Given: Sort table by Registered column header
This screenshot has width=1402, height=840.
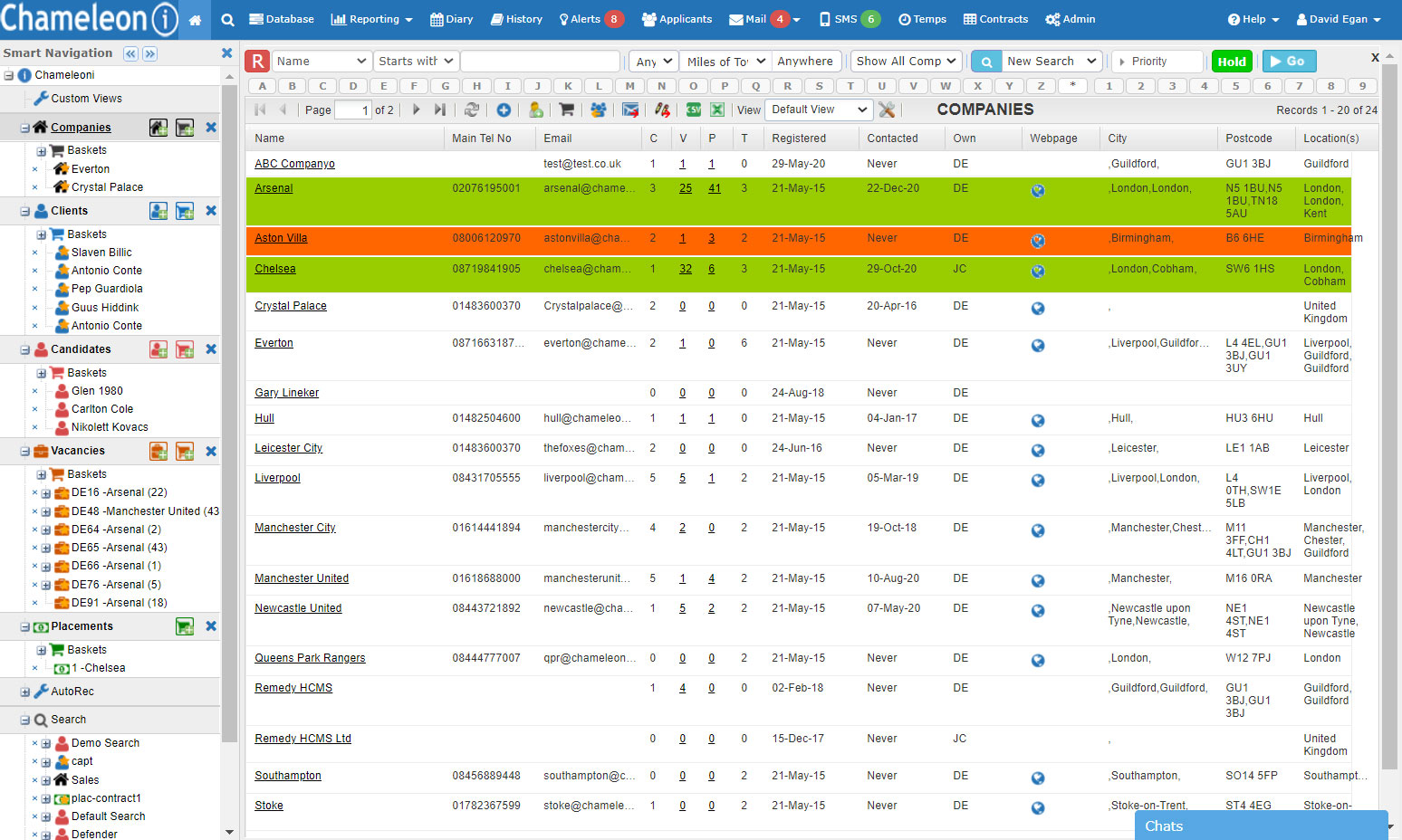Looking at the screenshot, I should coord(799,138).
